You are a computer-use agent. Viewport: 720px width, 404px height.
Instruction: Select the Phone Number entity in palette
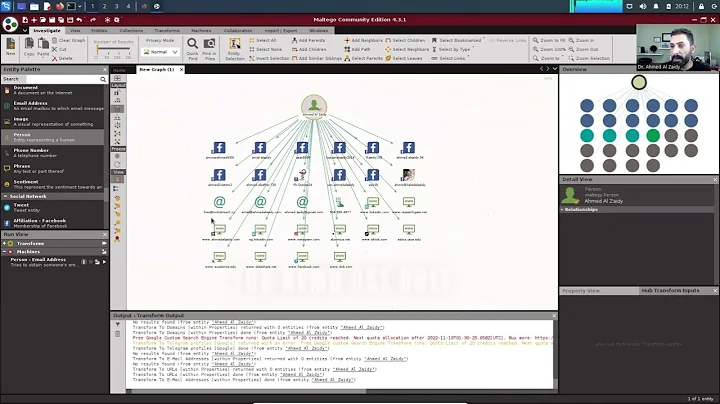pos(53,153)
